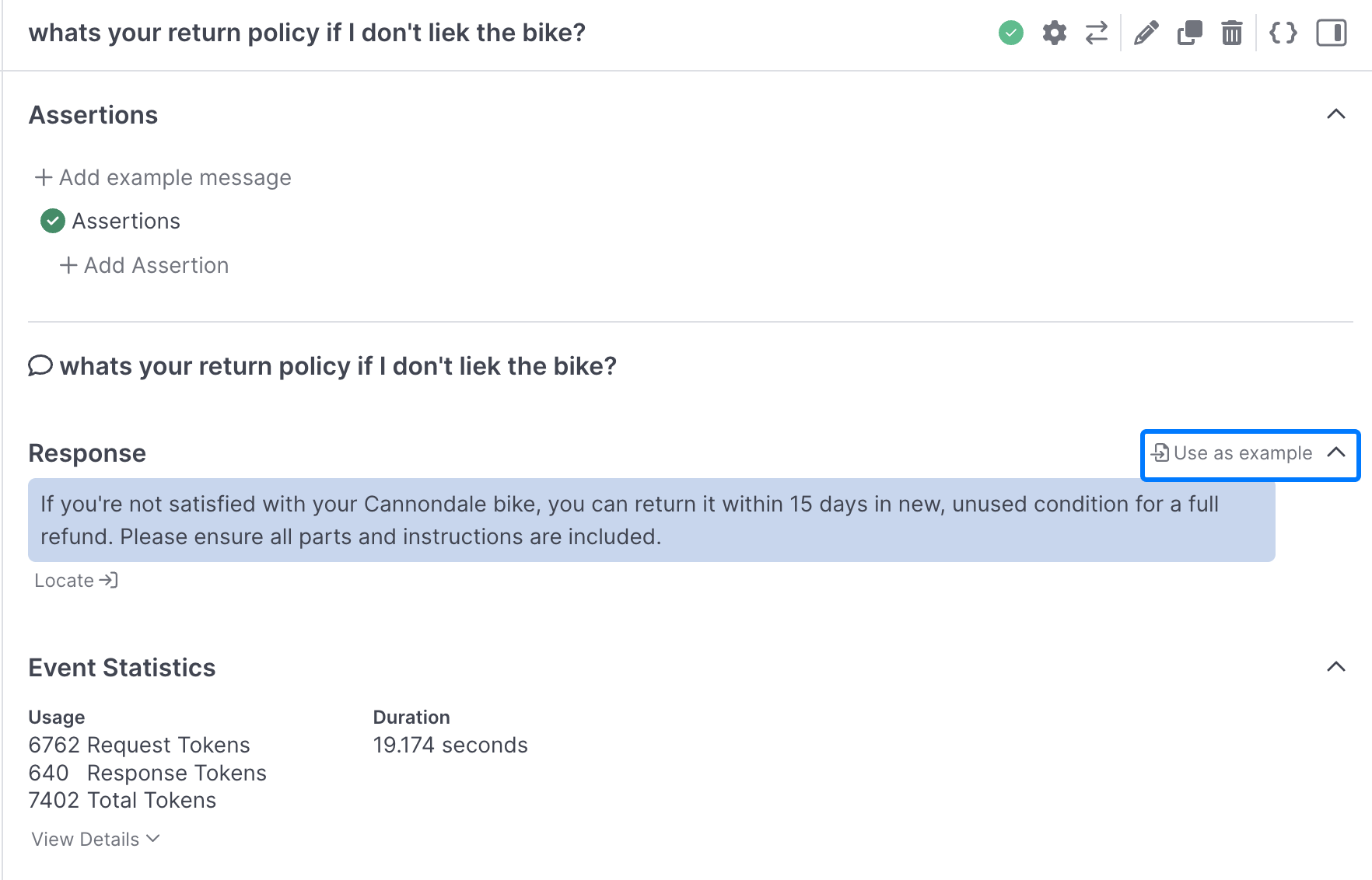1372x880 pixels.
Task: Select the highlighted response text block
Action: click(x=651, y=520)
